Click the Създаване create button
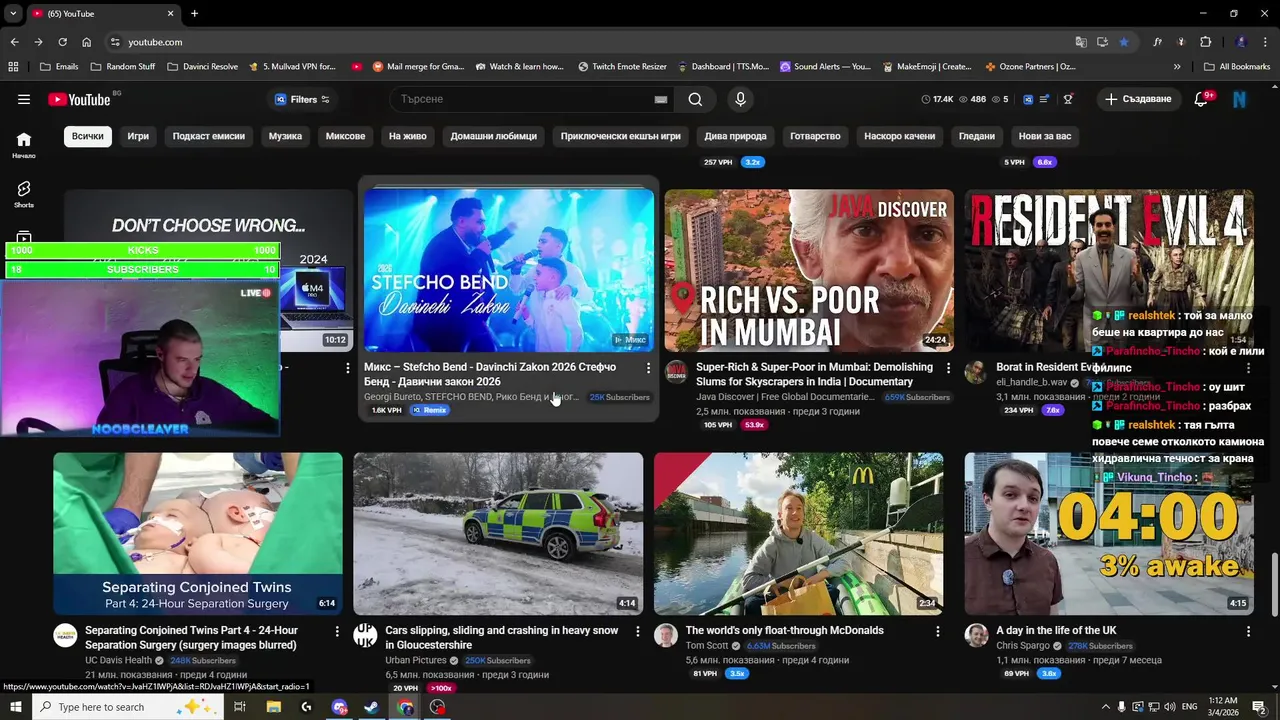The width and height of the screenshot is (1280, 720). coord(1138,99)
